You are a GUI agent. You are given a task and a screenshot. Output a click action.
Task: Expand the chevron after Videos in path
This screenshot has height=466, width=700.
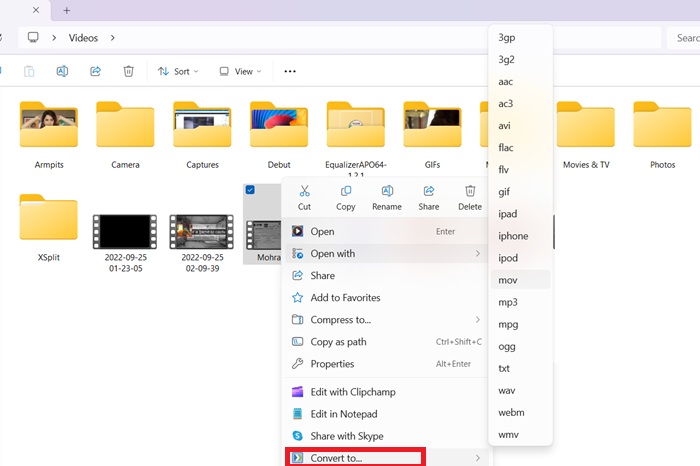(x=112, y=37)
